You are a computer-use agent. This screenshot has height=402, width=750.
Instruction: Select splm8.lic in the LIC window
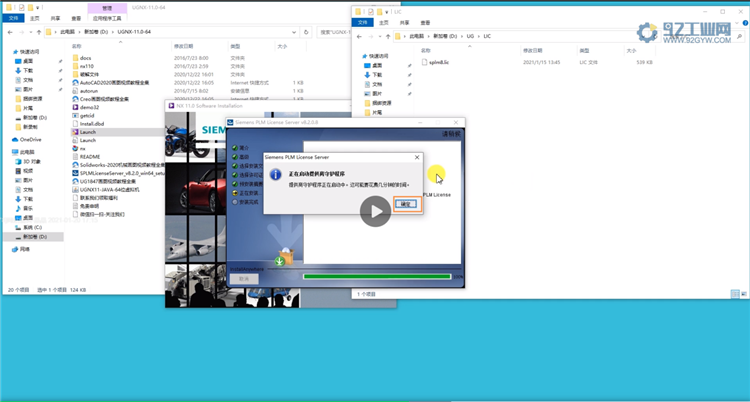439,62
